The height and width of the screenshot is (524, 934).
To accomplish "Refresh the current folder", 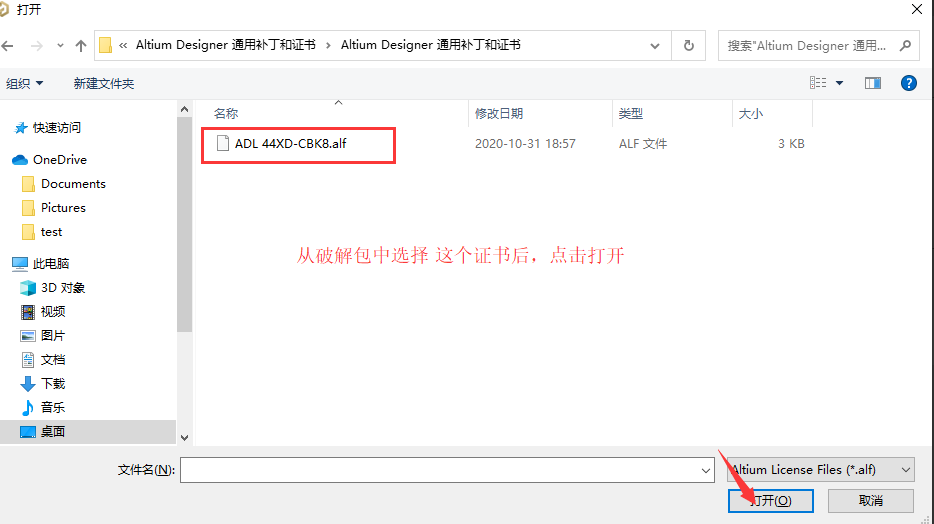I will 689,46.
